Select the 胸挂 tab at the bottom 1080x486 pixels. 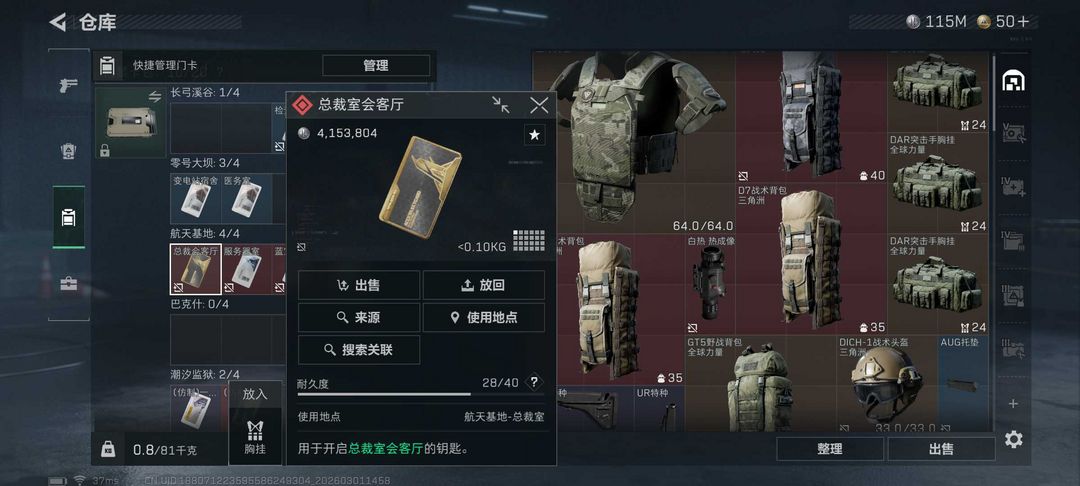click(255, 436)
